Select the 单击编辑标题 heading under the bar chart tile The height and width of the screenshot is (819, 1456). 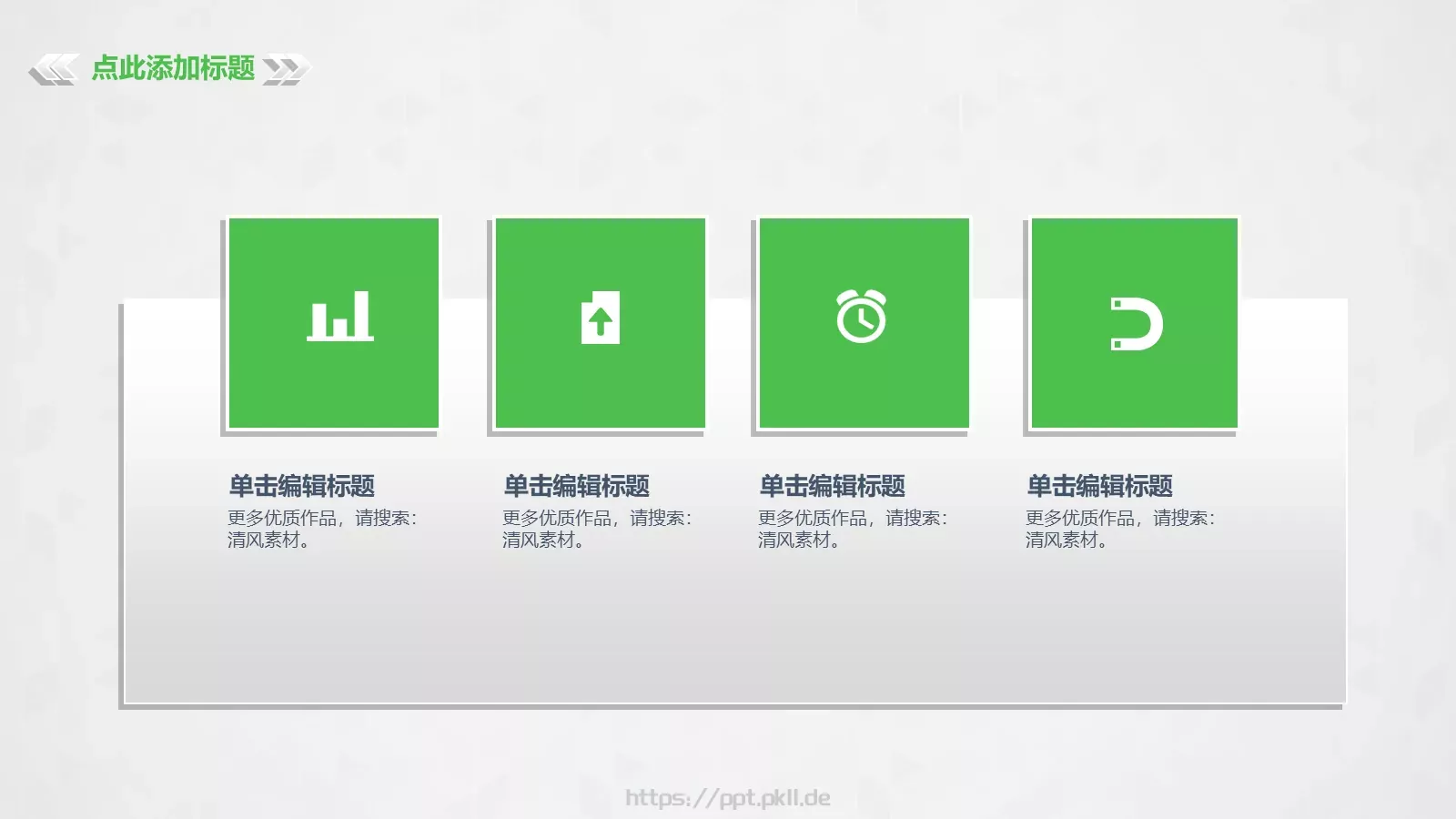pyautogui.click(x=302, y=486)
